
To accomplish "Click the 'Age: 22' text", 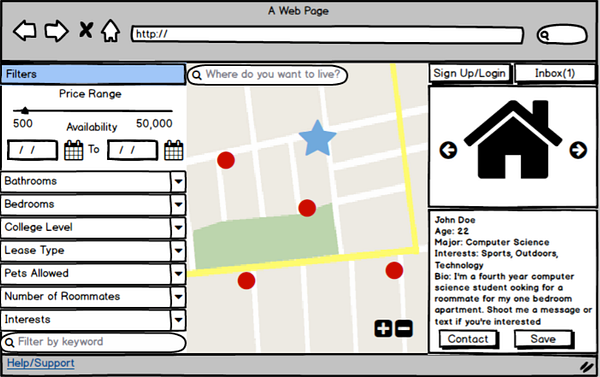I will click(452, 231).
